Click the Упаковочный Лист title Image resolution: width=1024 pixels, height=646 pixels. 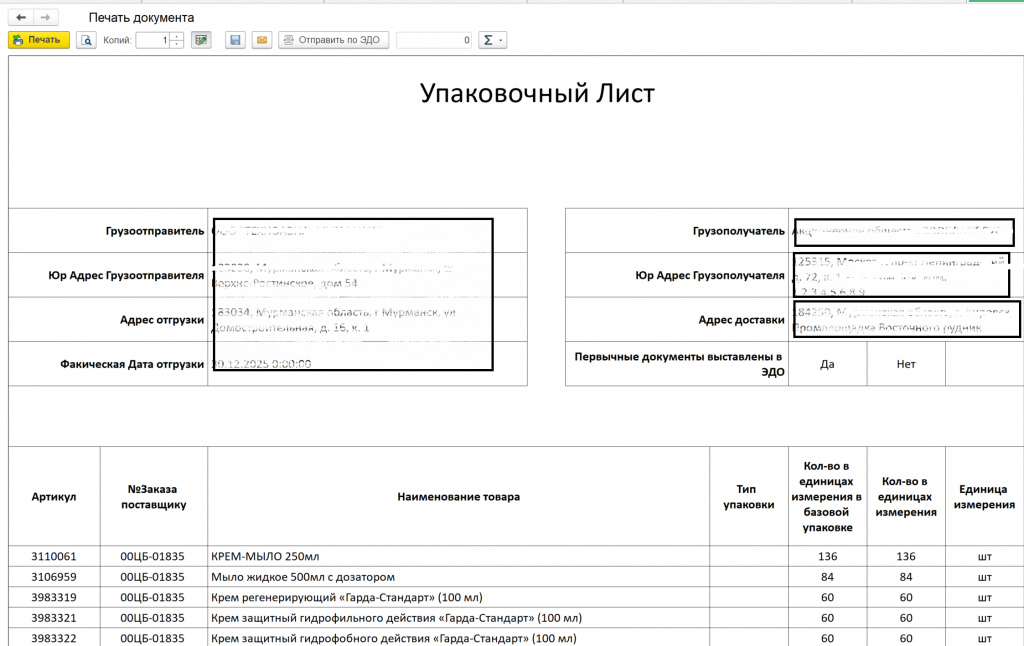pyautogui.click(x=537, y=93)
